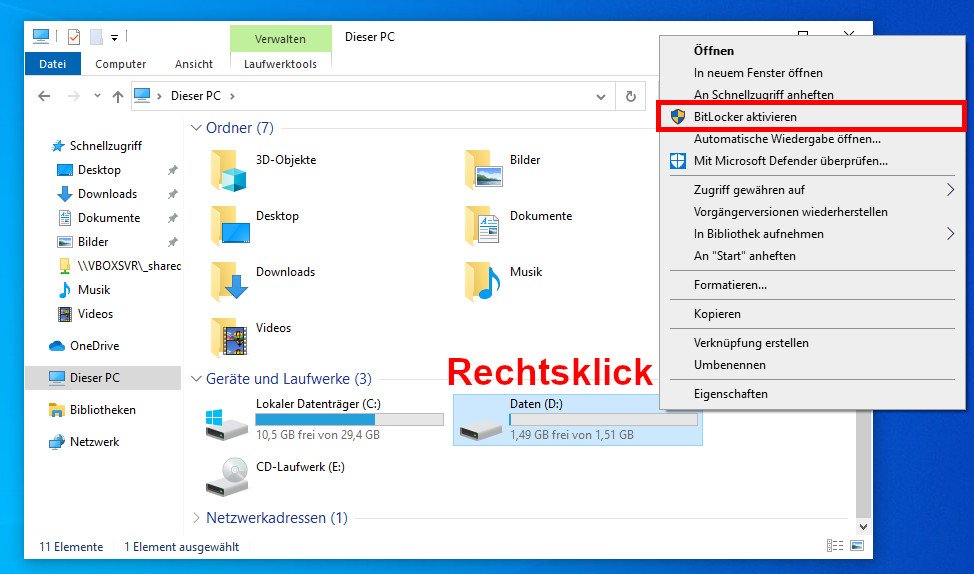Switch to the Computer ribbon tab
The height and width of the screenshot is (574, 974).
coord(121,64)
